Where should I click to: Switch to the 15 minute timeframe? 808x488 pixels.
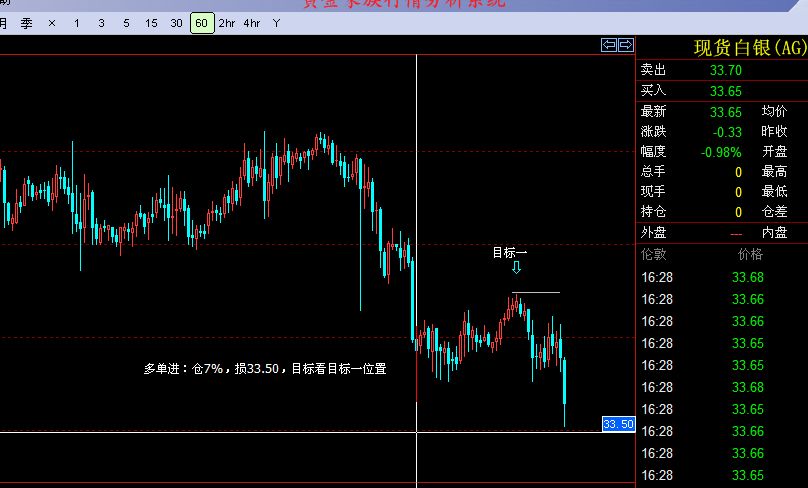[151, 23]
